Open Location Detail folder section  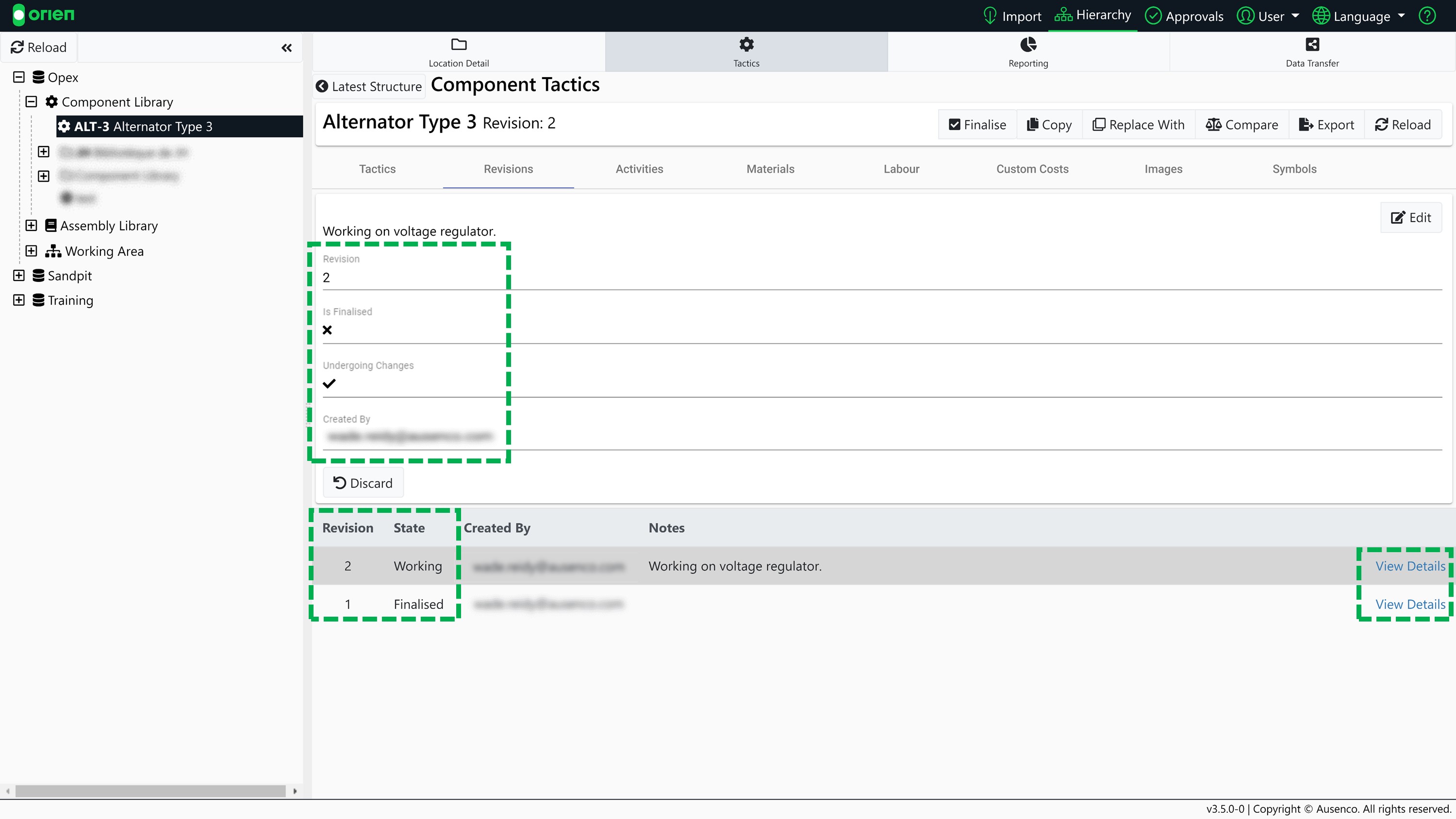458,52
